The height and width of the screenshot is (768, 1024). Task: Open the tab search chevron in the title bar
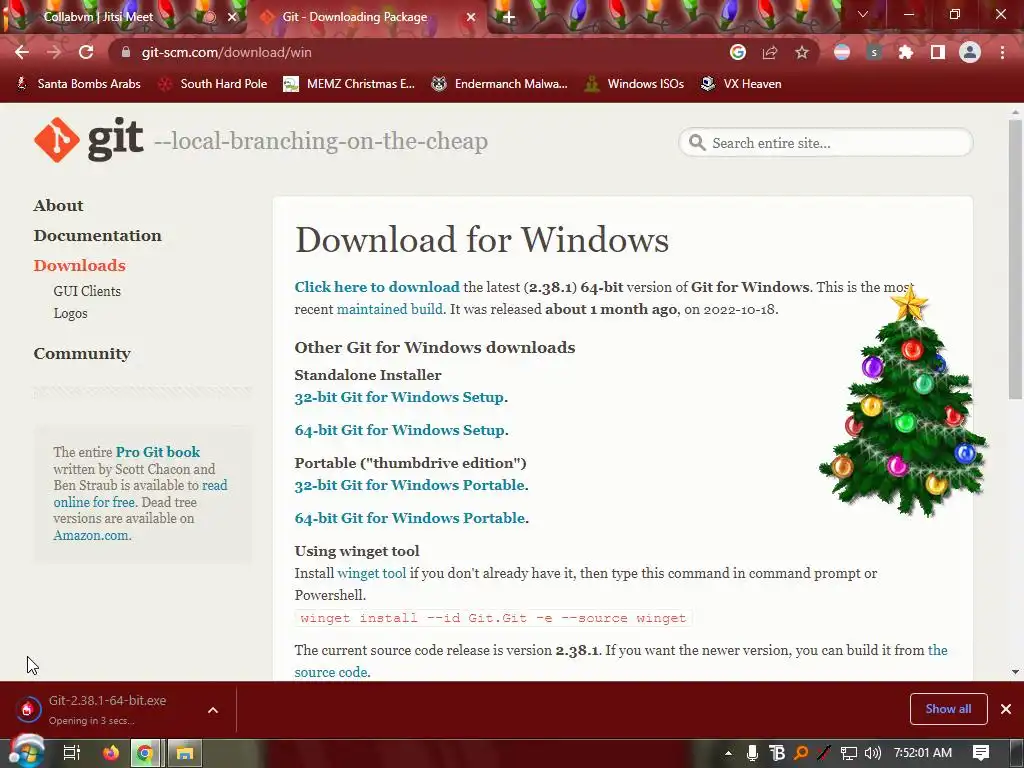[863, 14]
